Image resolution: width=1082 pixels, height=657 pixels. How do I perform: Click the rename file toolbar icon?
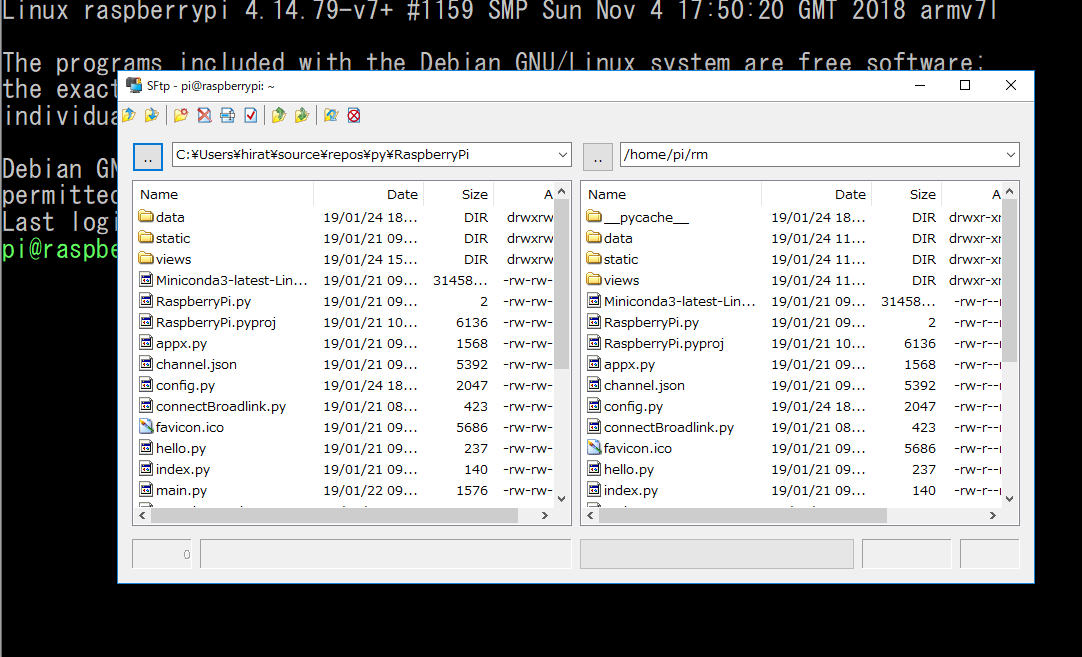(x=227, y=115)
